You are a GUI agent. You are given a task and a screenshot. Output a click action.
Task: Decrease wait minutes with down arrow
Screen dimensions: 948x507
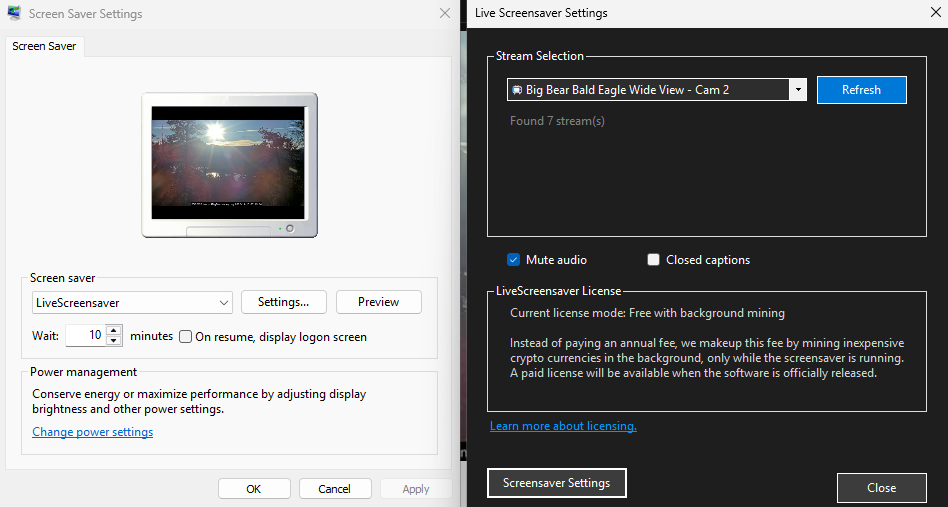point(114,341)
